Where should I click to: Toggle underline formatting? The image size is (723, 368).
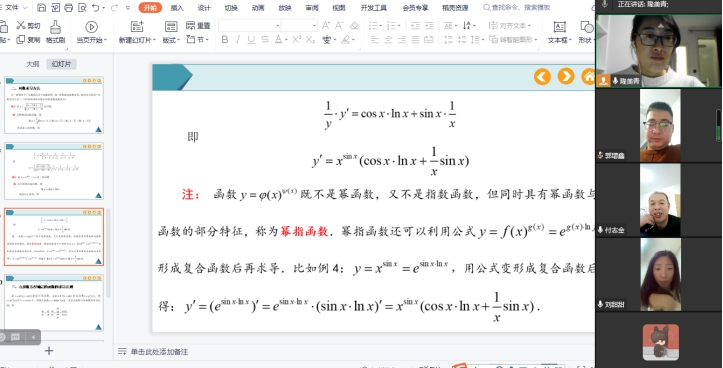point(251,40)
